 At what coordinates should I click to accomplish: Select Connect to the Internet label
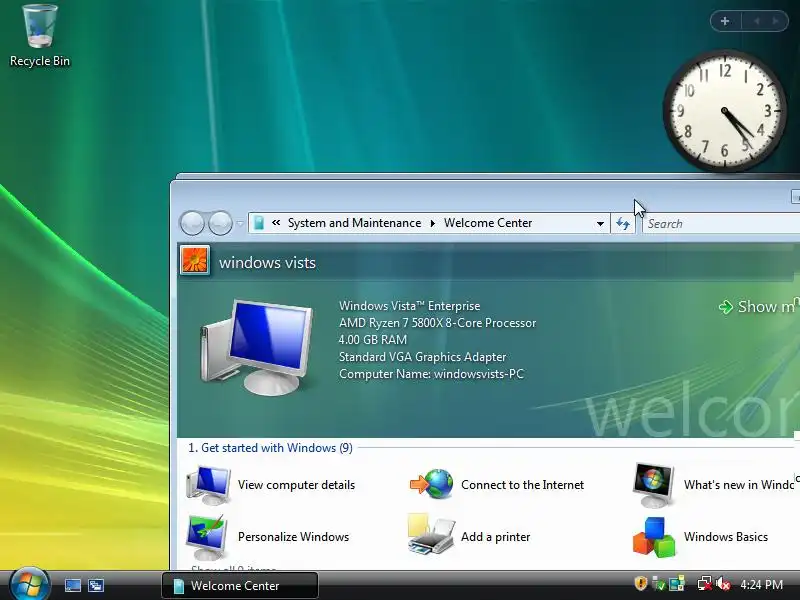pos(522,485)
